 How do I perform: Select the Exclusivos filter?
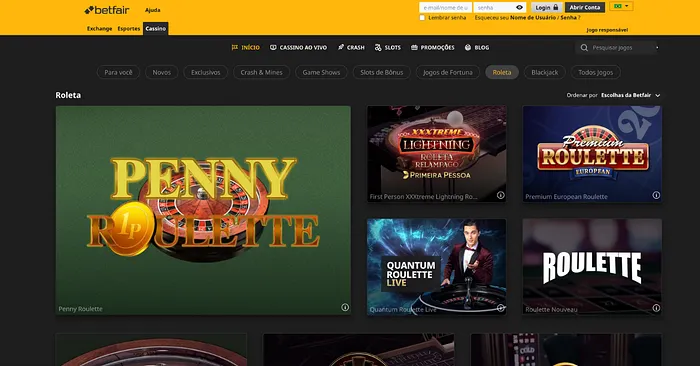click(206, 72)
